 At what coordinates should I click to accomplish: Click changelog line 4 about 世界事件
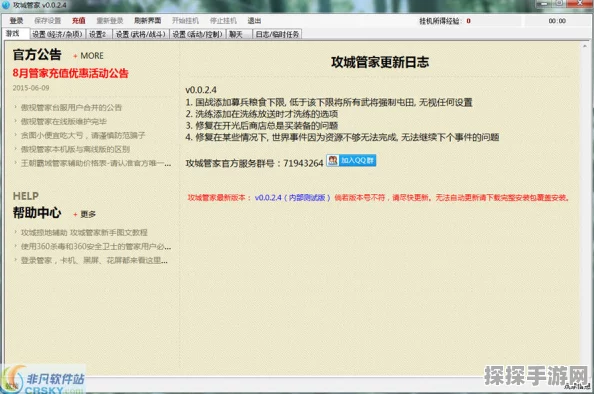[x=342, y=138]
